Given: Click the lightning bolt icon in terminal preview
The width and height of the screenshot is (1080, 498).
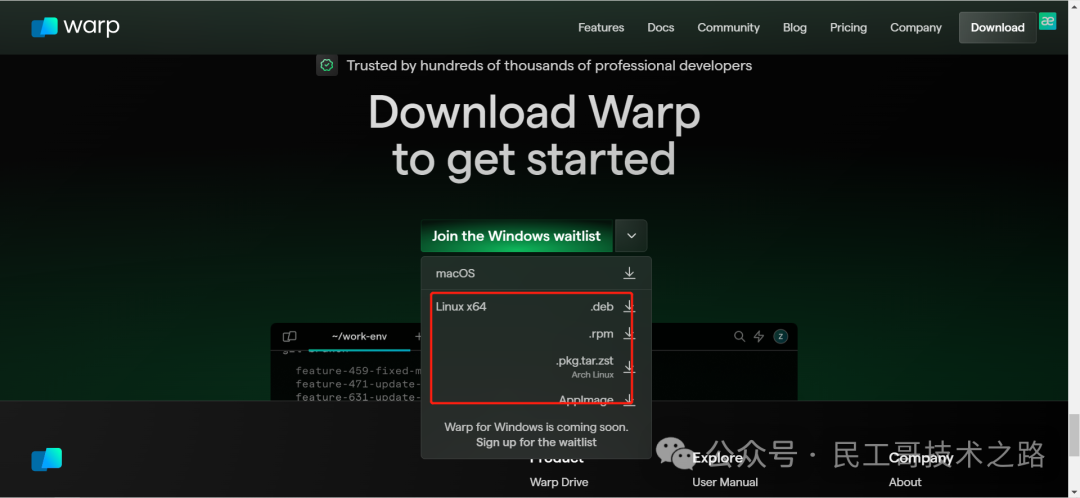Looking at the screenshot, I should (x=759, y=337).
